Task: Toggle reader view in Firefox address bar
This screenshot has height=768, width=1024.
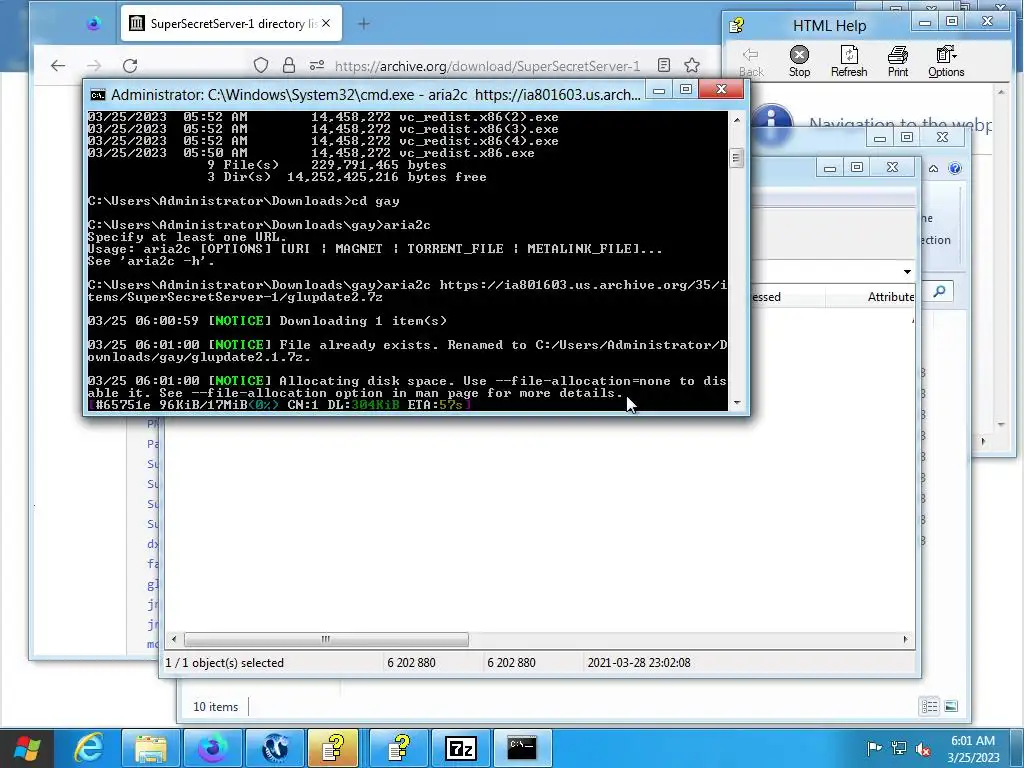Action: pyautogui.click(x=664, y=65)
